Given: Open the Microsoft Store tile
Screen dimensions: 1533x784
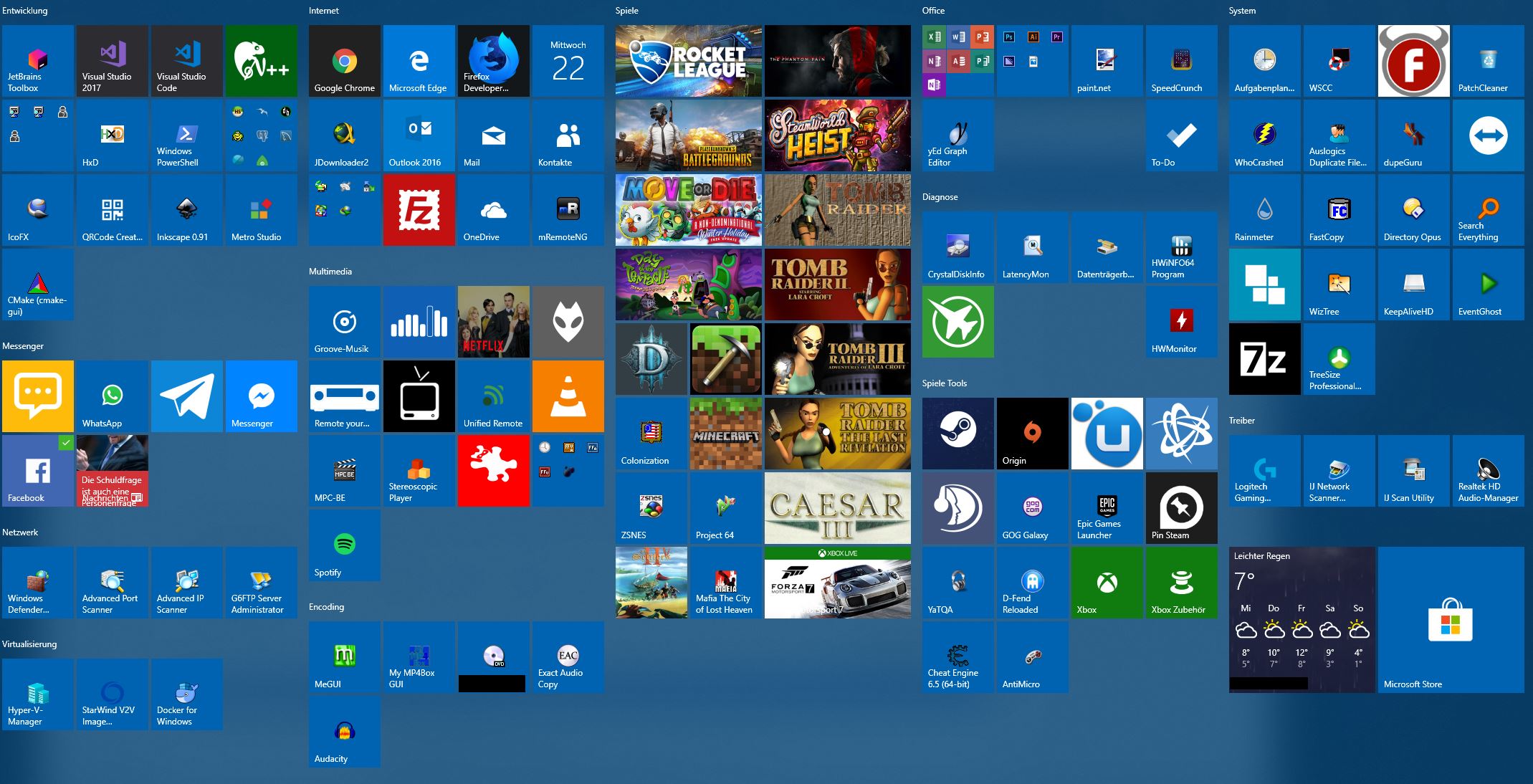Looking at the screenshot, I should point(1451,620).
